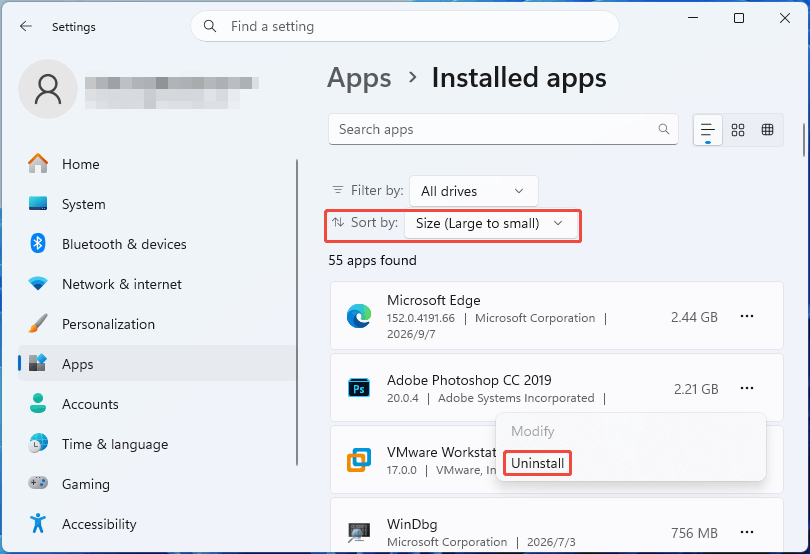Image resolution: width=810 pixels, height=554 pixels.
Task: Open Accounts settings page
Action: 157,404
